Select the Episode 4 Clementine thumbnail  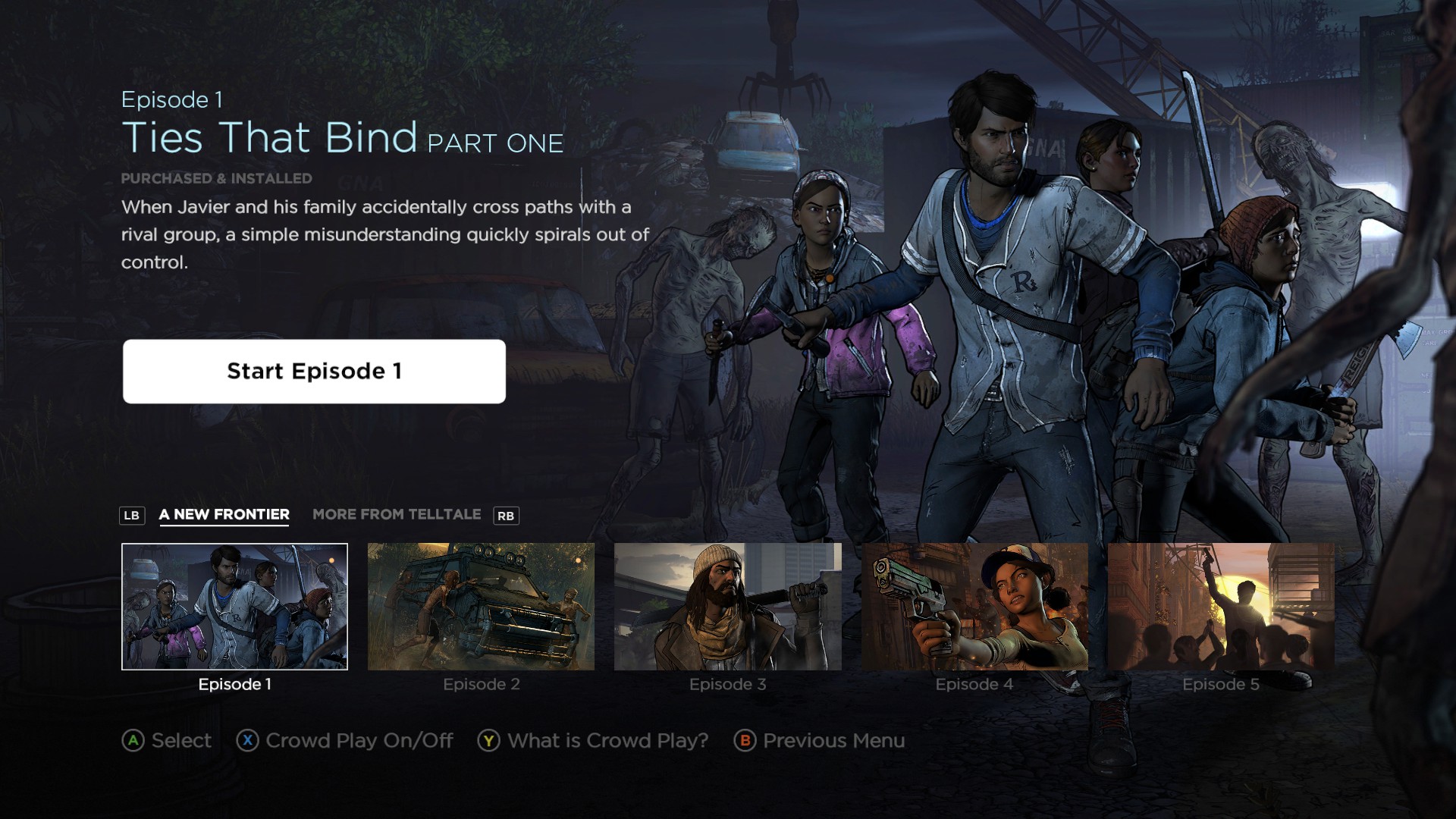974,607
